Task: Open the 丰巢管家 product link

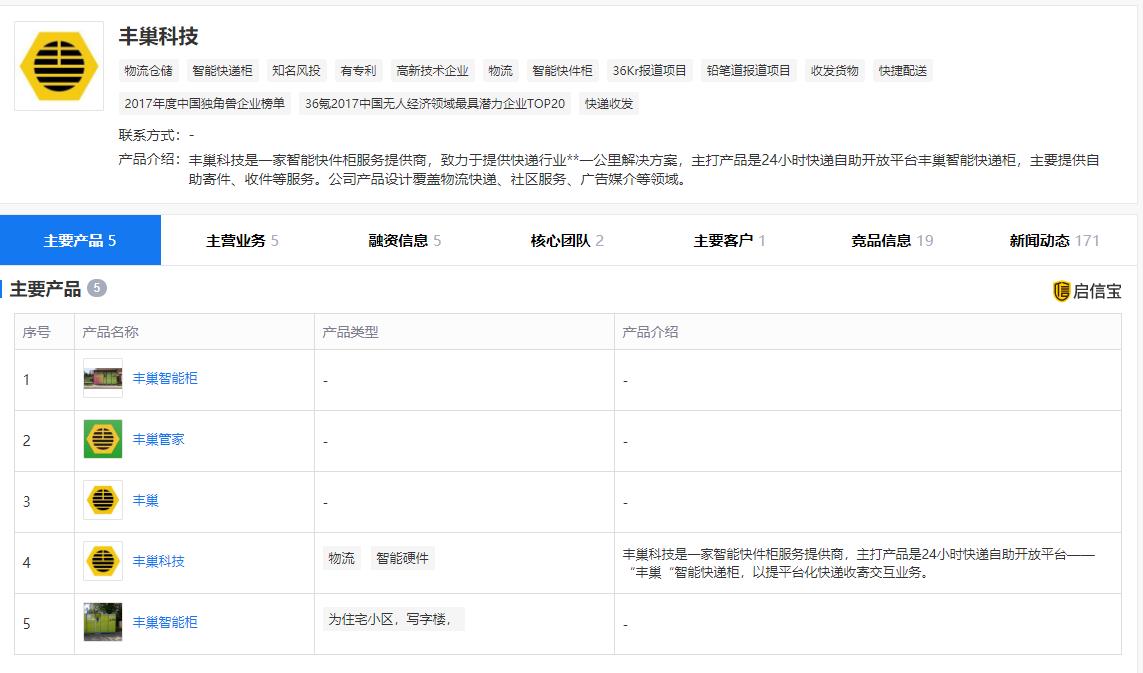Action: [x=158, y=439]
